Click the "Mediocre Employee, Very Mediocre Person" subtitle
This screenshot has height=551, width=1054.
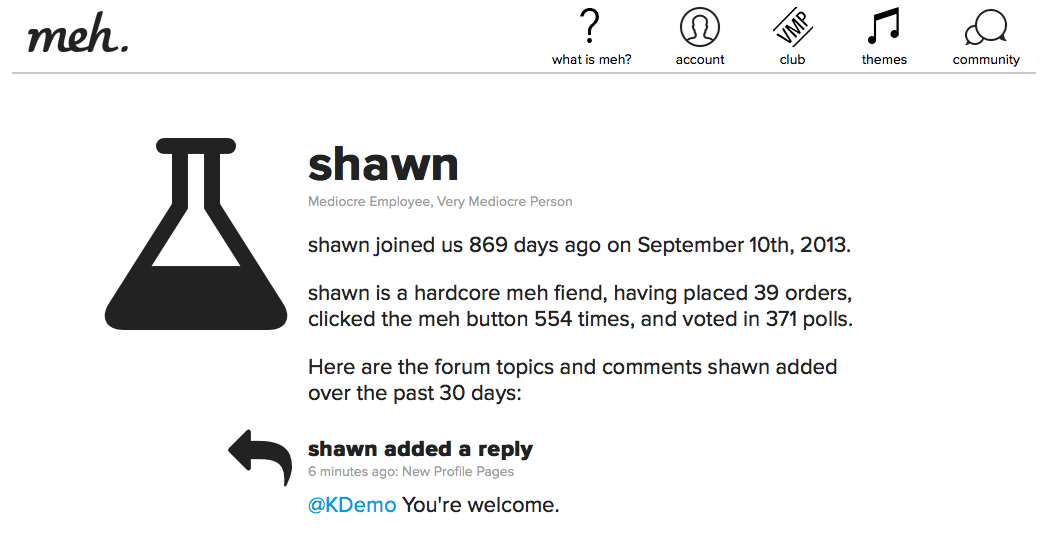tap(440, 202)
